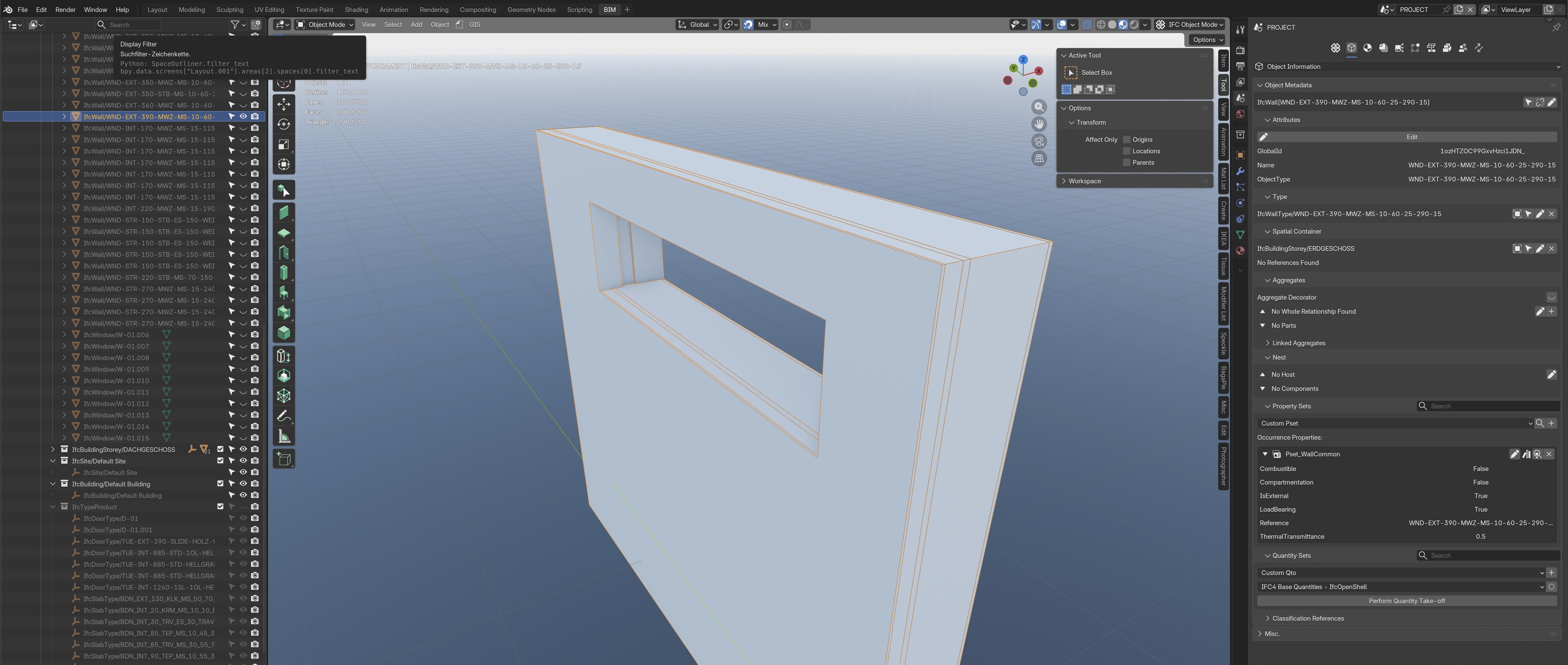Image resolution: width=1568 pixels, height=665 pixels.
Task: Open the Global transform orientation dropdown
Action: tap(697, 24)
